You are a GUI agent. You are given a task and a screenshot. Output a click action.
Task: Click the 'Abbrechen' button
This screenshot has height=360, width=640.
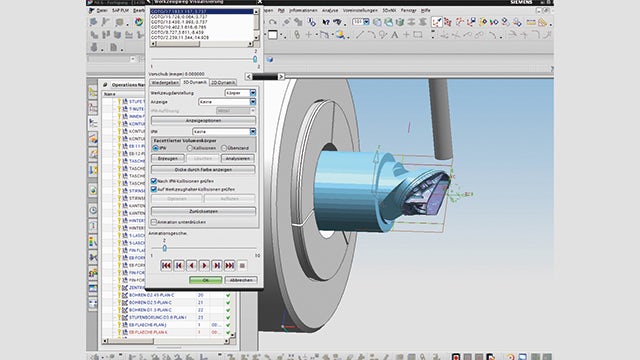(241, 280)
